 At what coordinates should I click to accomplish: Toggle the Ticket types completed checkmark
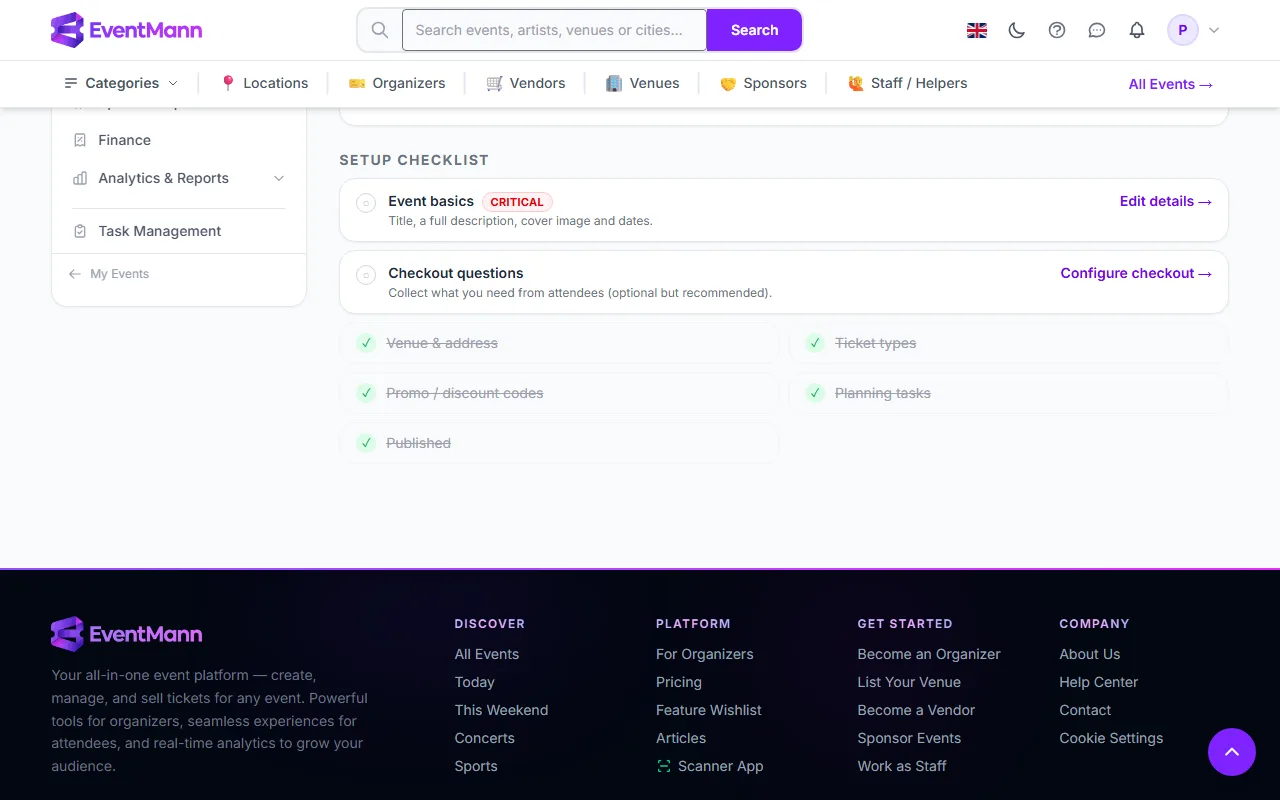tap(815, 343)
